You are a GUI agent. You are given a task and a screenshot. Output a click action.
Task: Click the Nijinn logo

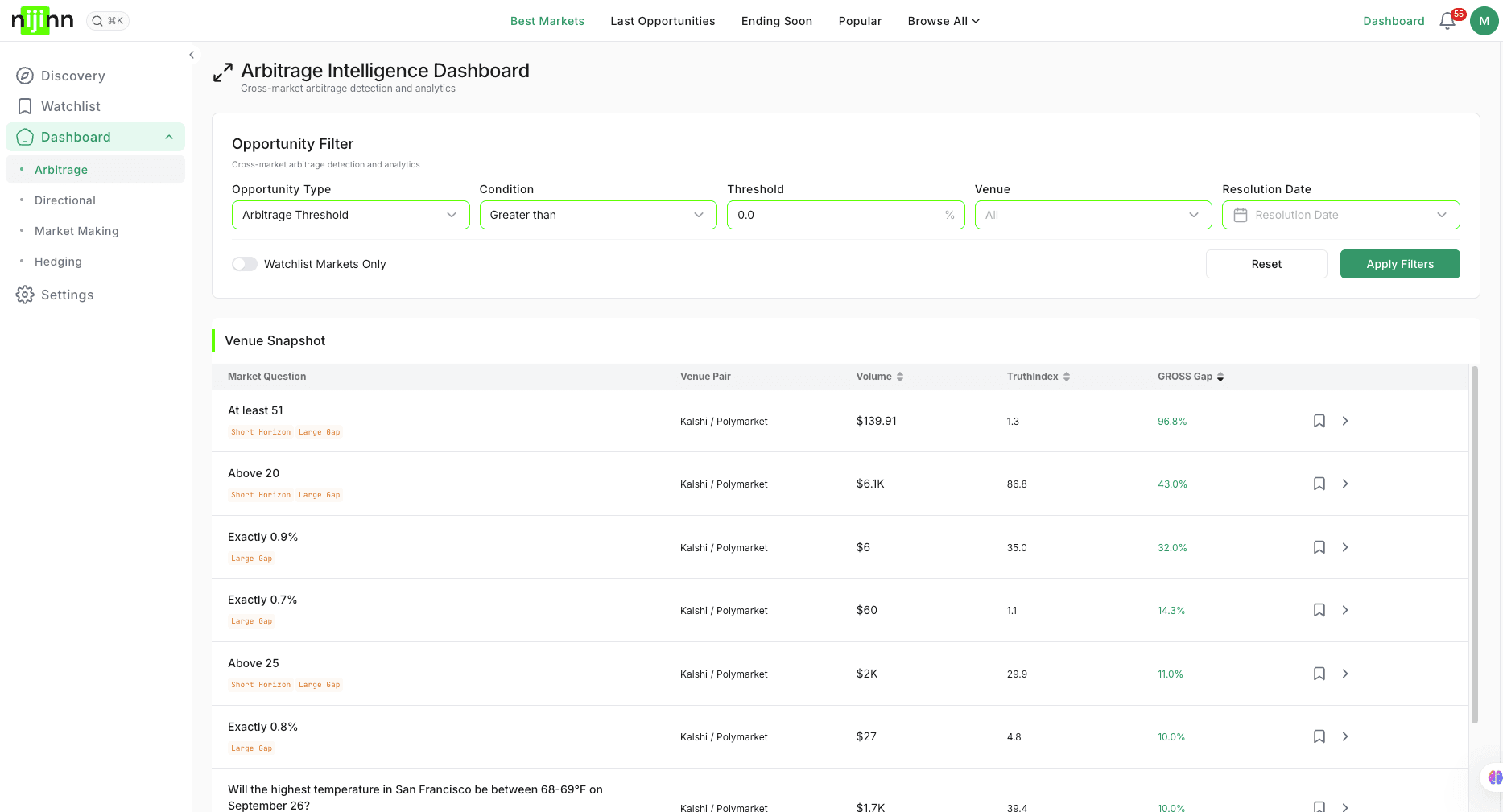coord(43,21)
